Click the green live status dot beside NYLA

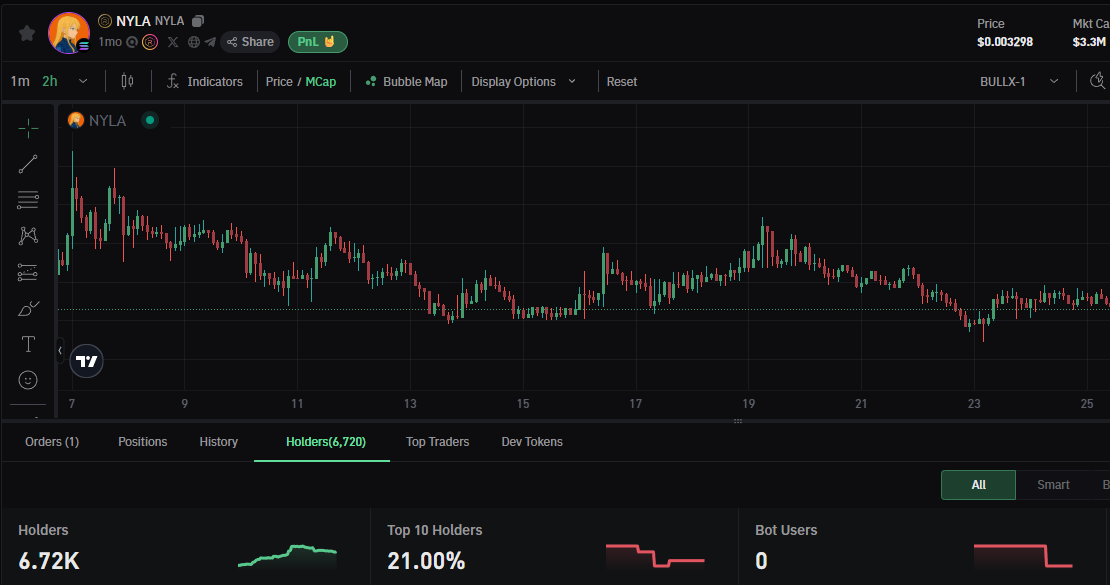pos(150,120)
